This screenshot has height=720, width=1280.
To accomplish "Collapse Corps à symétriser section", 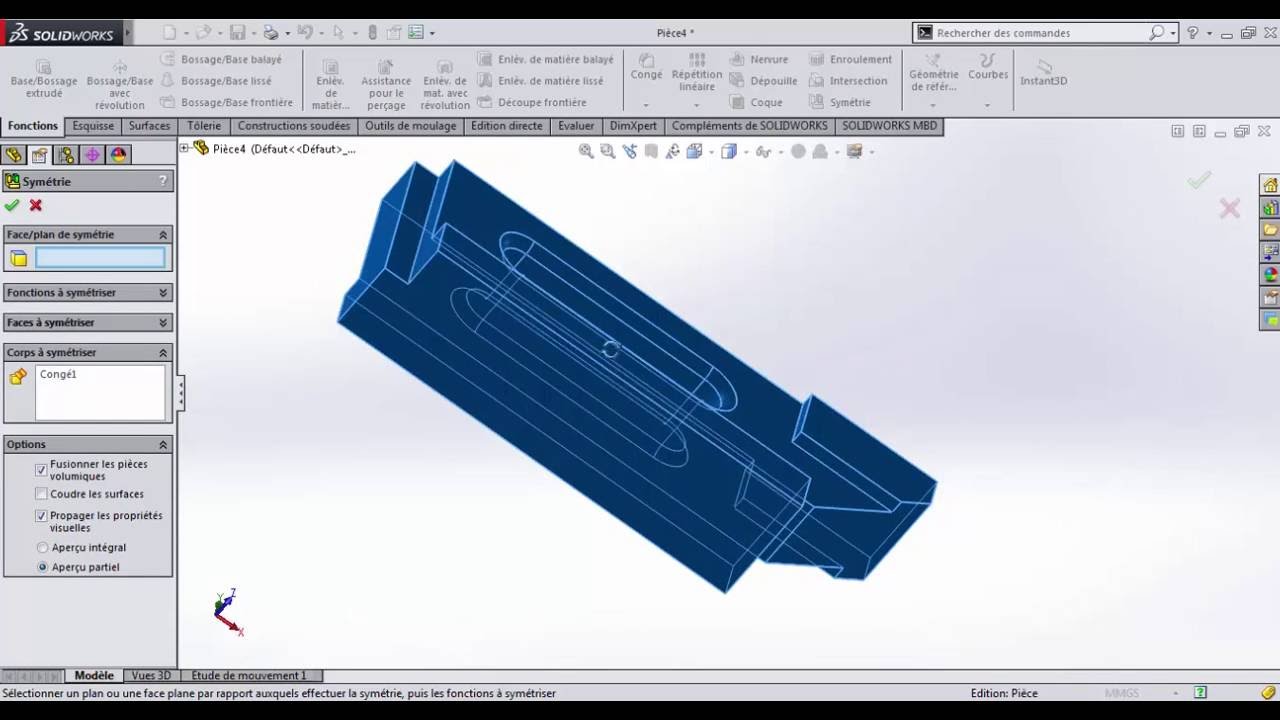I will [x=163, y=352].
